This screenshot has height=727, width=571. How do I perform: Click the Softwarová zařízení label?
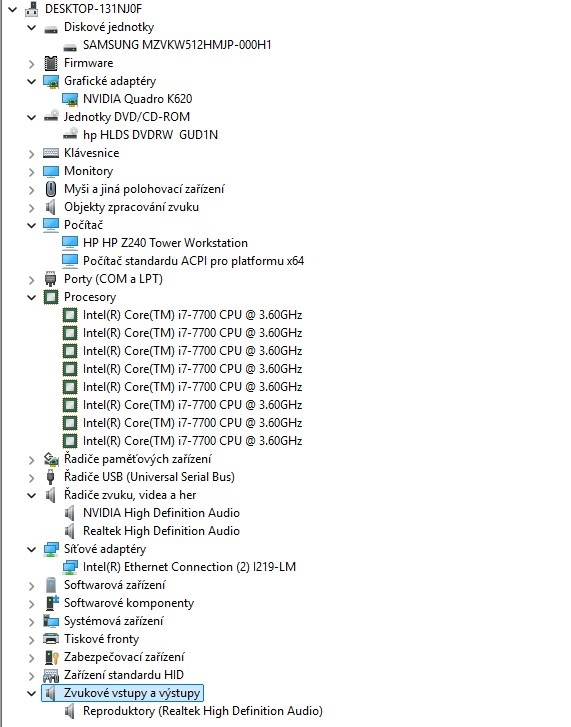tap(114, 585)
